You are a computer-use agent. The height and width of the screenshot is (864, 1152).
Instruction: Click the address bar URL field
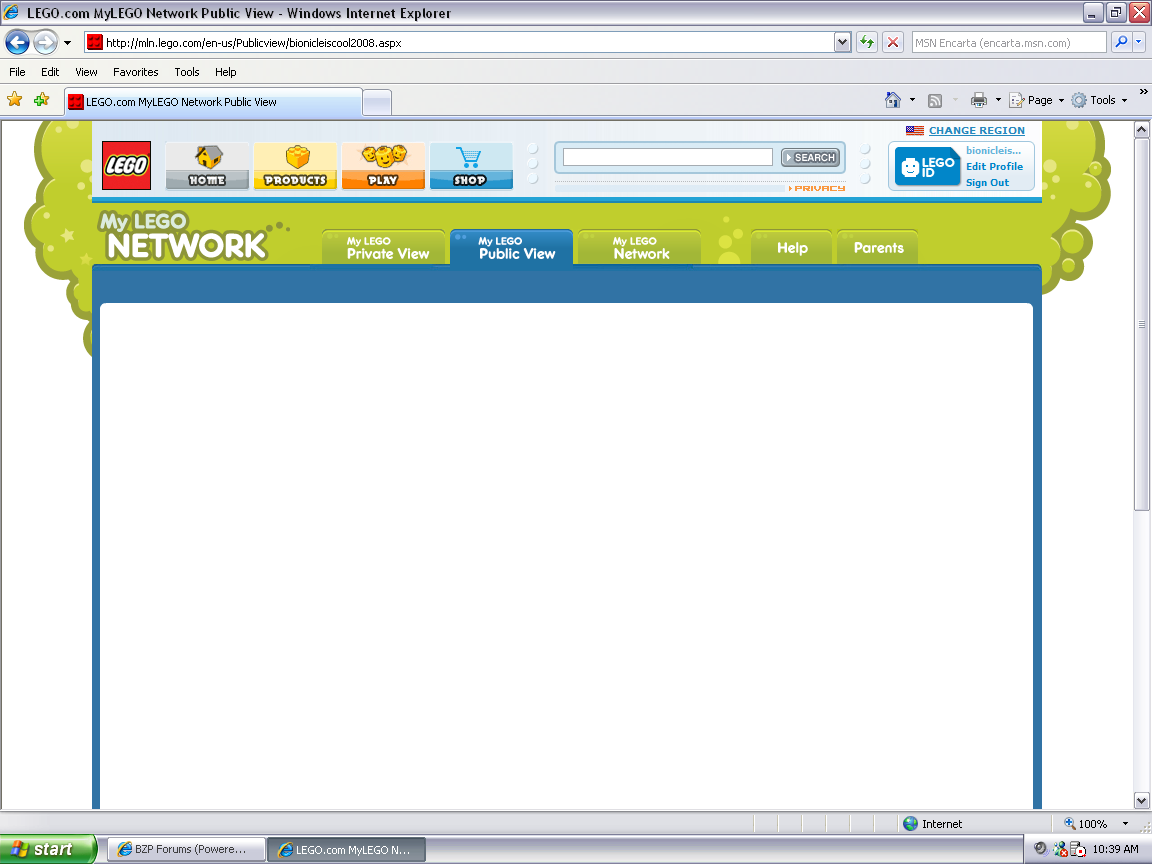(x=458, y=43)
